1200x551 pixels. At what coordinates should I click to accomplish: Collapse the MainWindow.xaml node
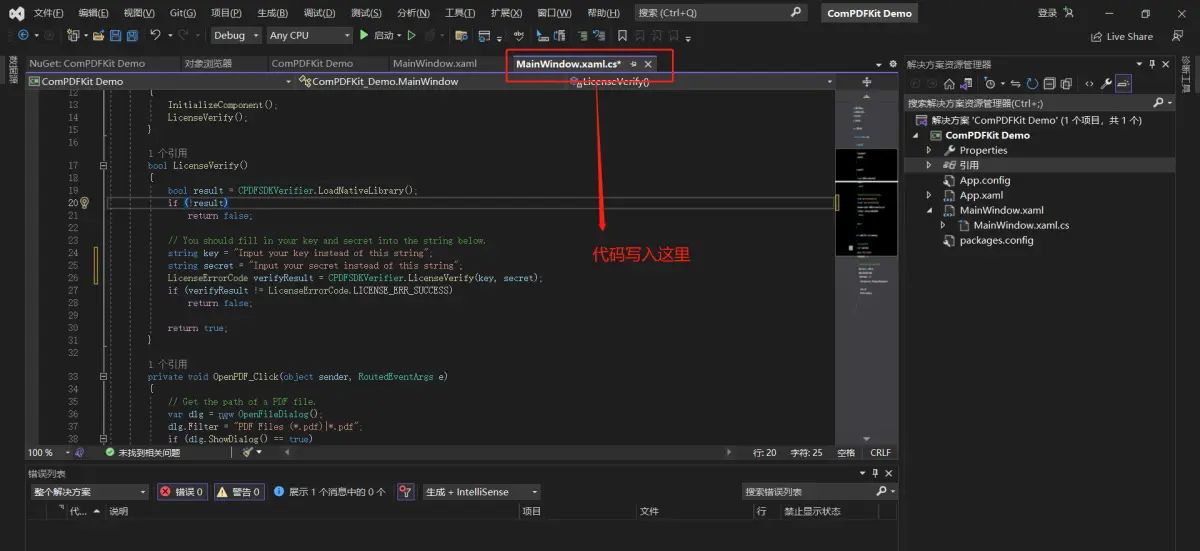(x=929, y=210)
